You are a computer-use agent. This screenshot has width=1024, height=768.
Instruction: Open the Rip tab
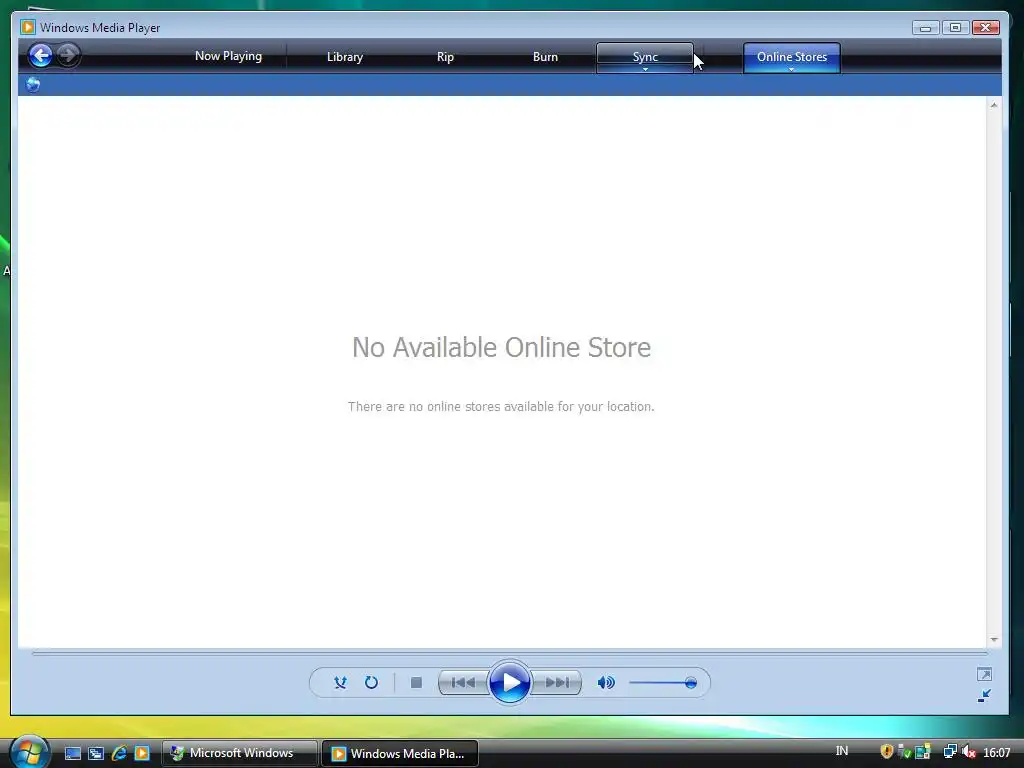[445, 57]
